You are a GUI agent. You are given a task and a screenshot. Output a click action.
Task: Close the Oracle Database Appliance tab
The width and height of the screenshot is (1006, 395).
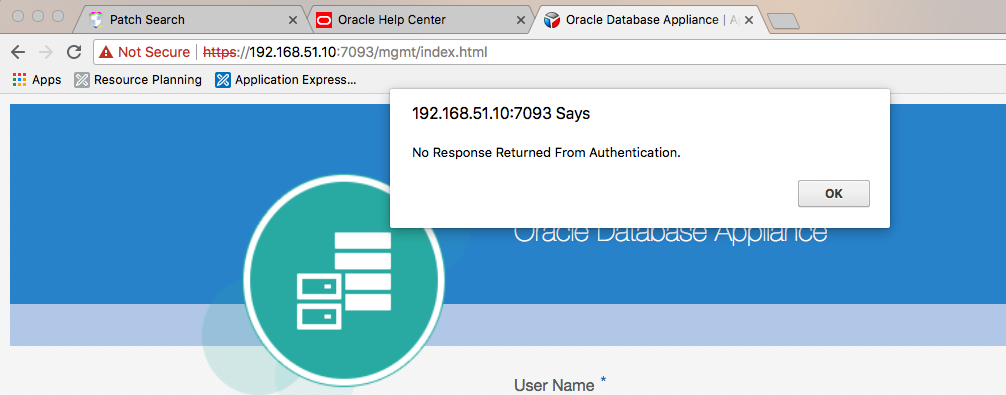748,21
